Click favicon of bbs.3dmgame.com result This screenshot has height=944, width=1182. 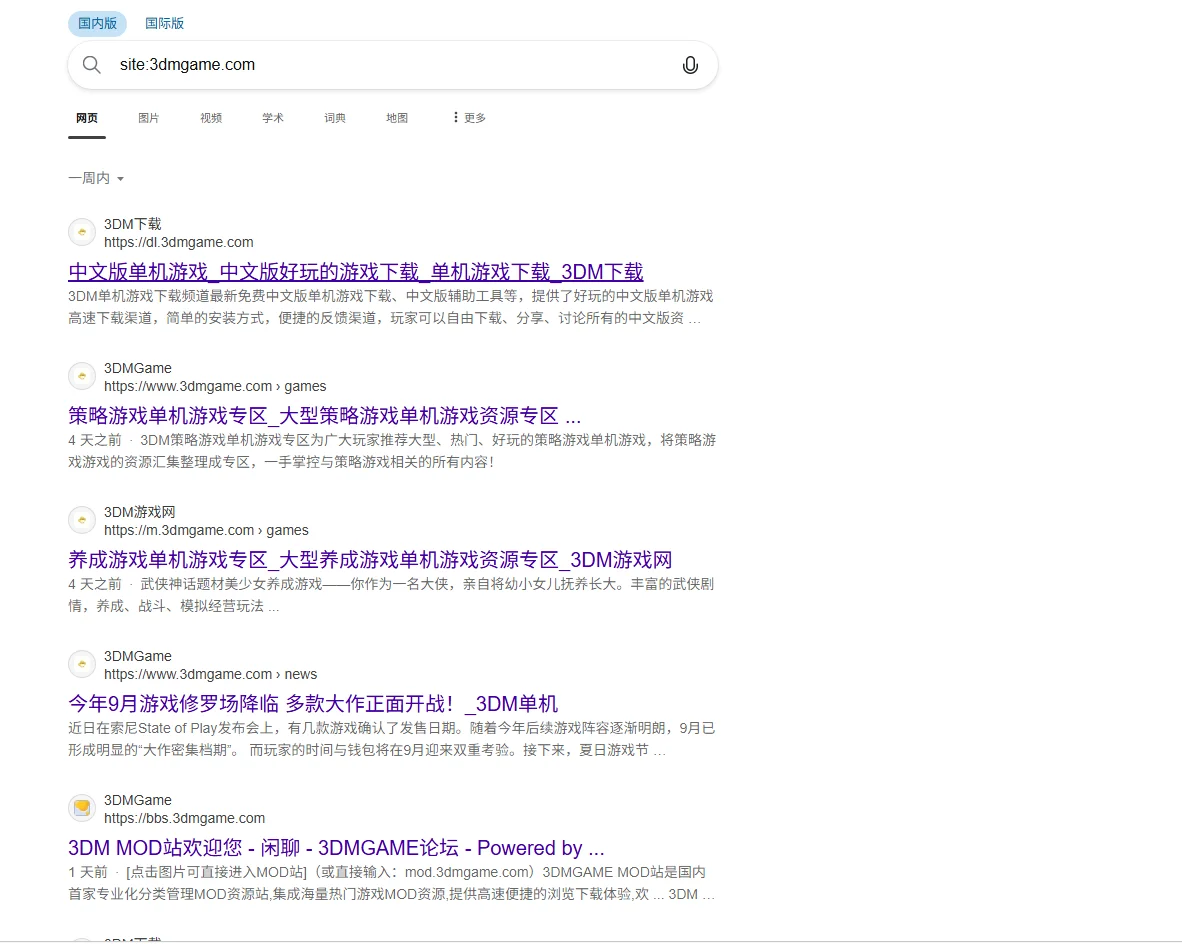(82, 808)
